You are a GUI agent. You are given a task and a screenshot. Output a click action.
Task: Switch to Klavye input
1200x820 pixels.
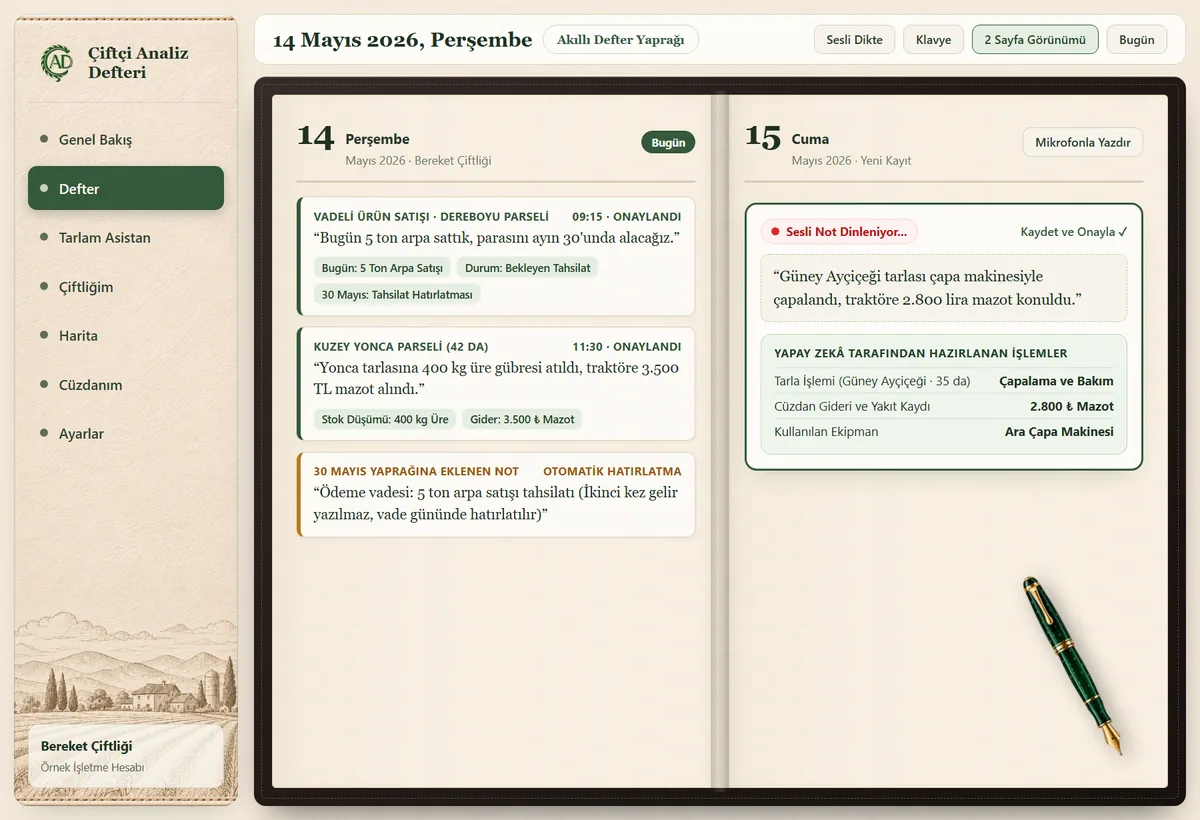(x=934, y=40)
